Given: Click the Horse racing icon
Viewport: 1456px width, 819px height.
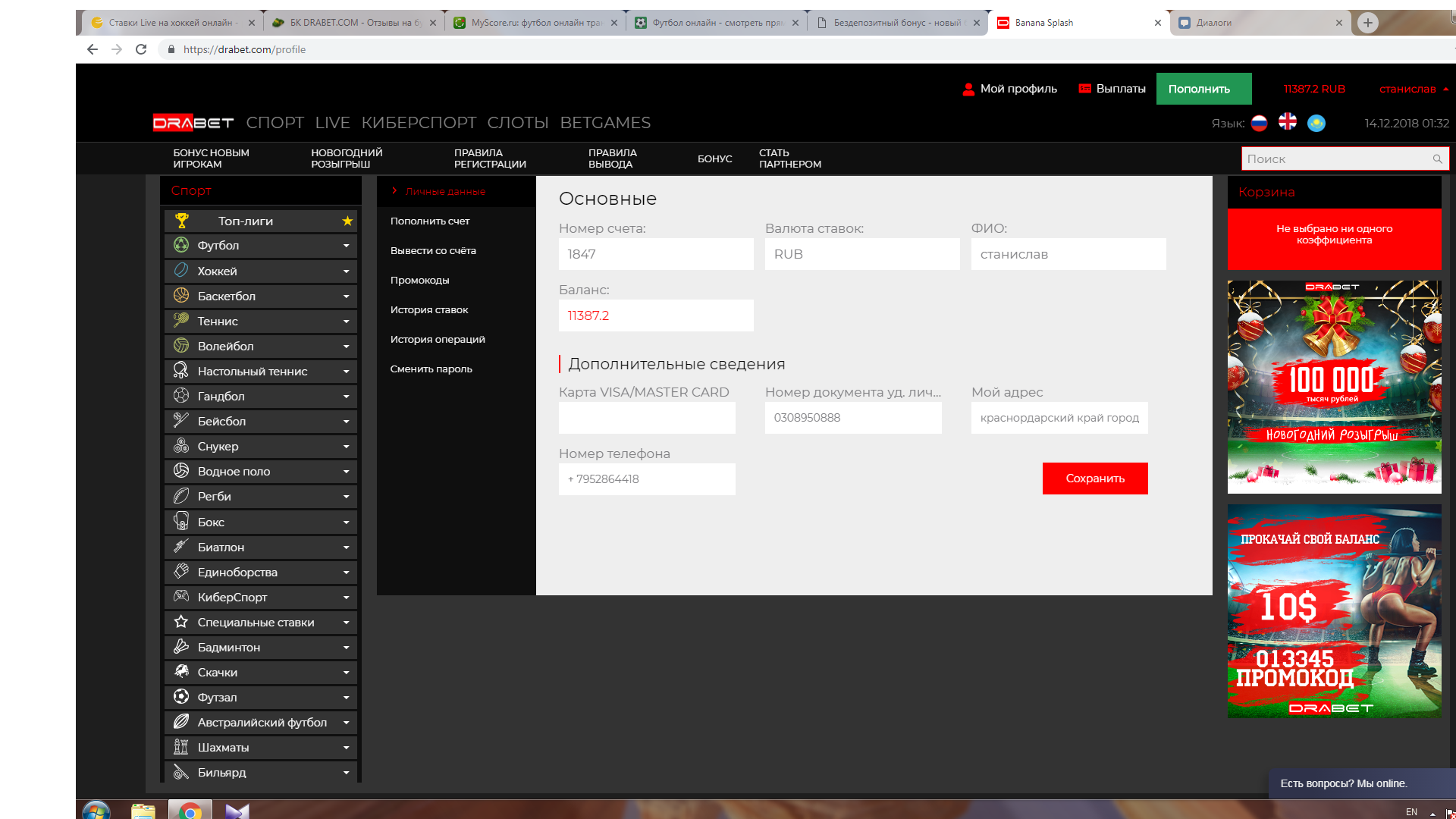Looking at the screenshot, I should click(x=181, y=671).
